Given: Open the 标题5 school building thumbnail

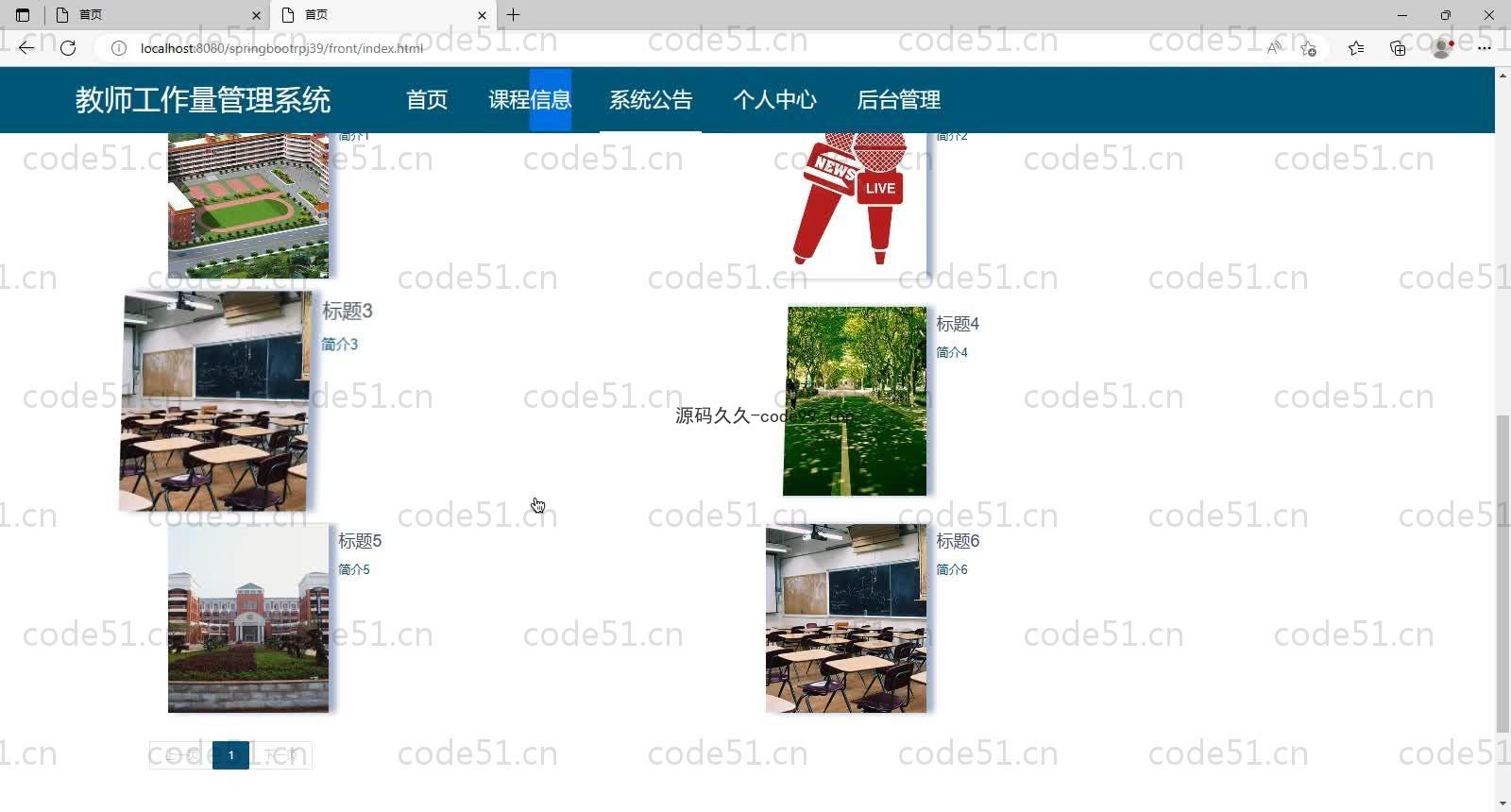Looking at the screenshot, I should point(248,618).
